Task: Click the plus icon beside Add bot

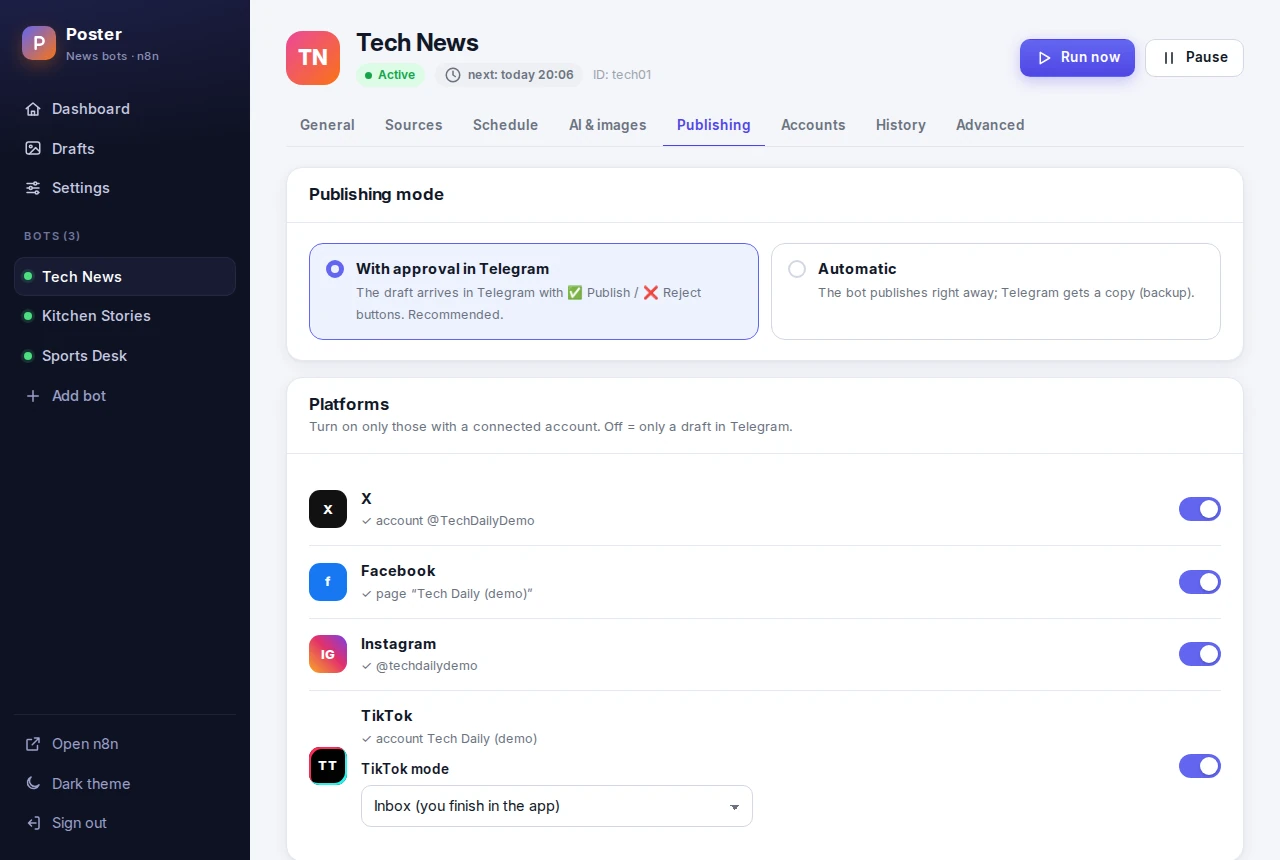Action: click(33, 396)
